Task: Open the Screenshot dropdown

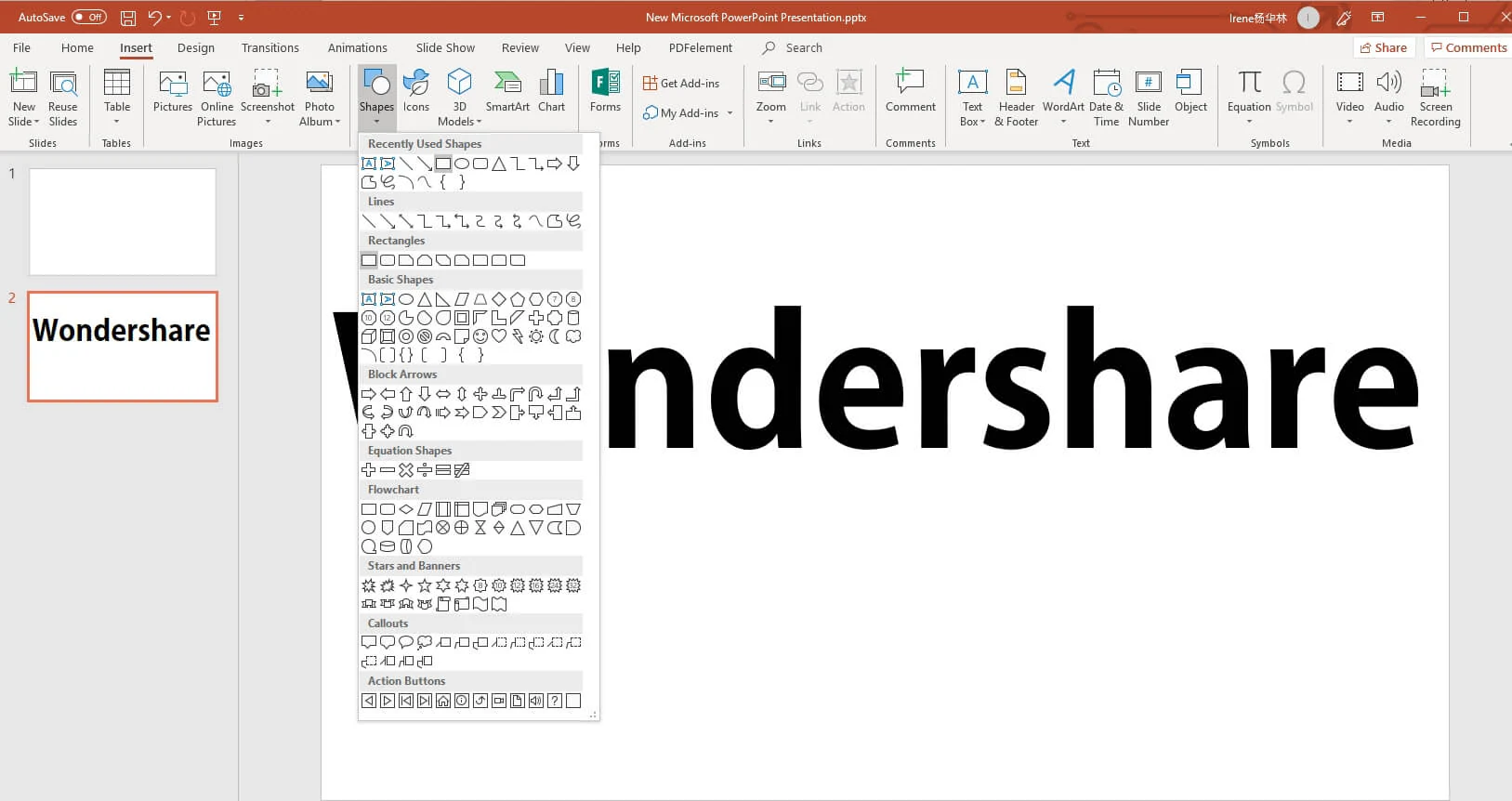Action: pyautogui.click(x=268, y=122)
